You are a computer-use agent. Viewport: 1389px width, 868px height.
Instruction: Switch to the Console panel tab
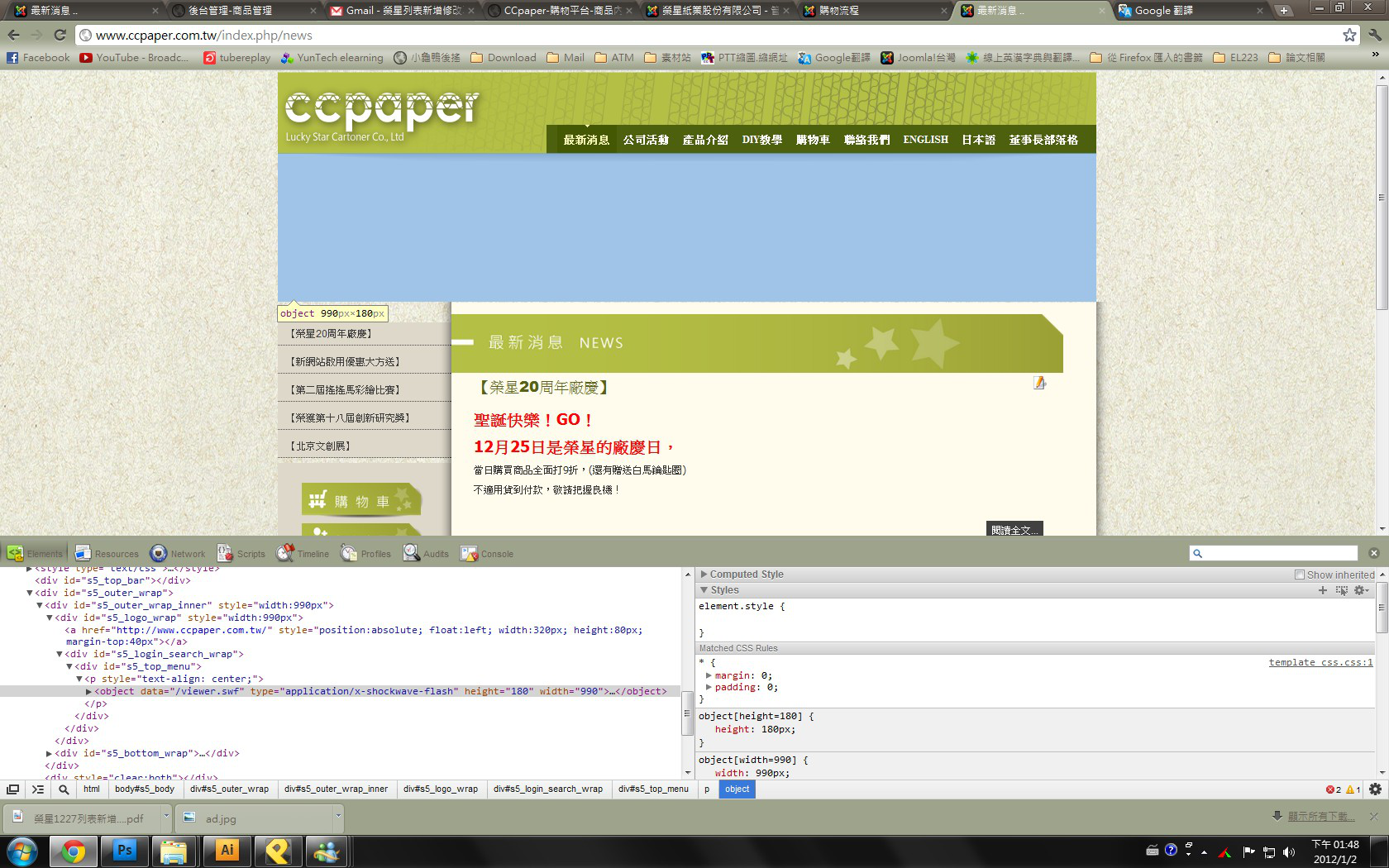click(x=488, y=554)
